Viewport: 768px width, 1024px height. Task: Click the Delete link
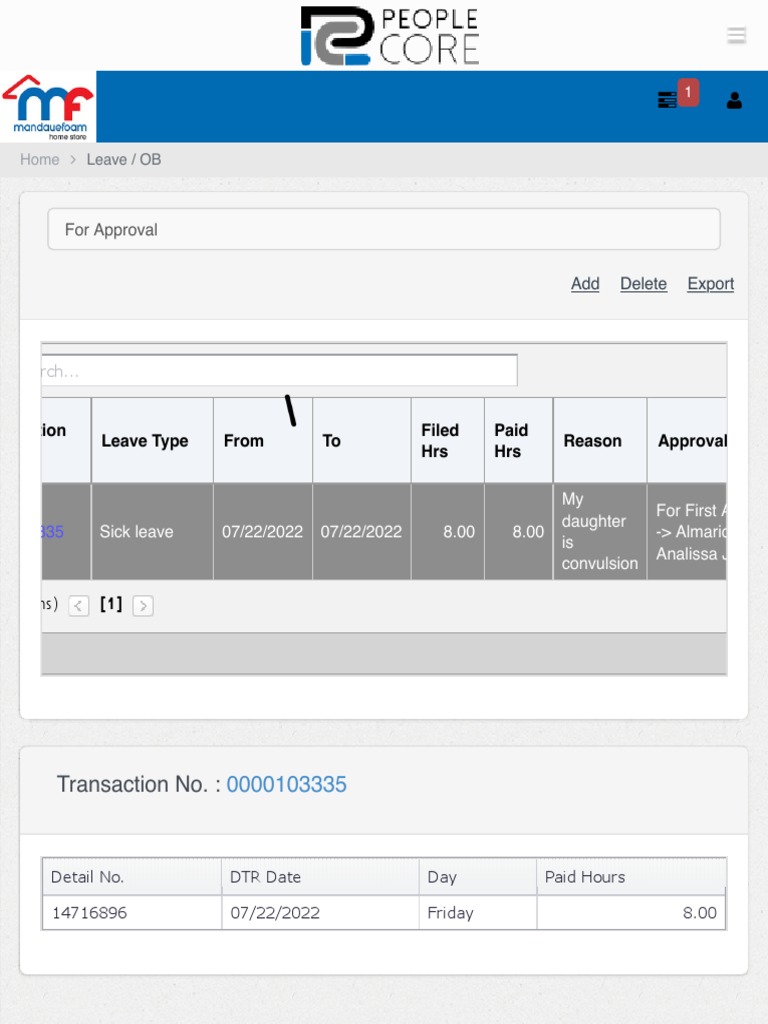(643, 283)
